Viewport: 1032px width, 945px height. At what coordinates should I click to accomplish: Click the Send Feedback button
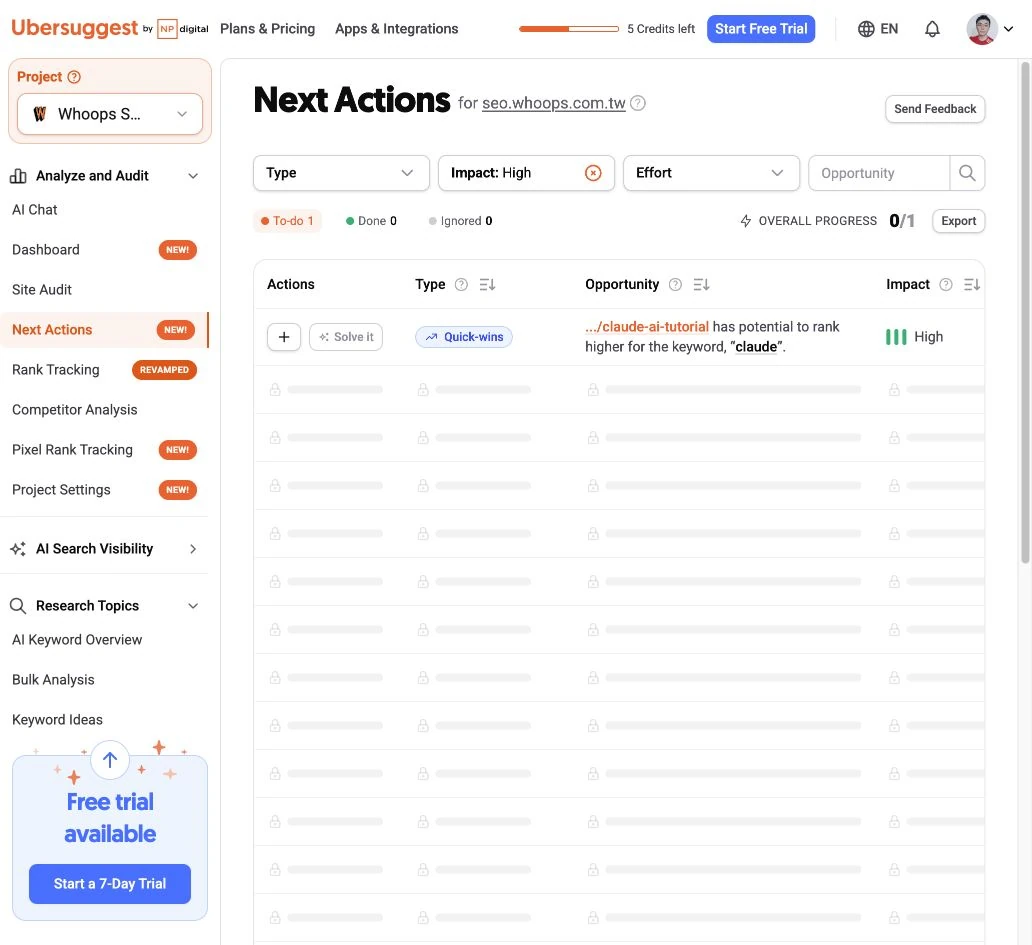[x=935, y=109]
